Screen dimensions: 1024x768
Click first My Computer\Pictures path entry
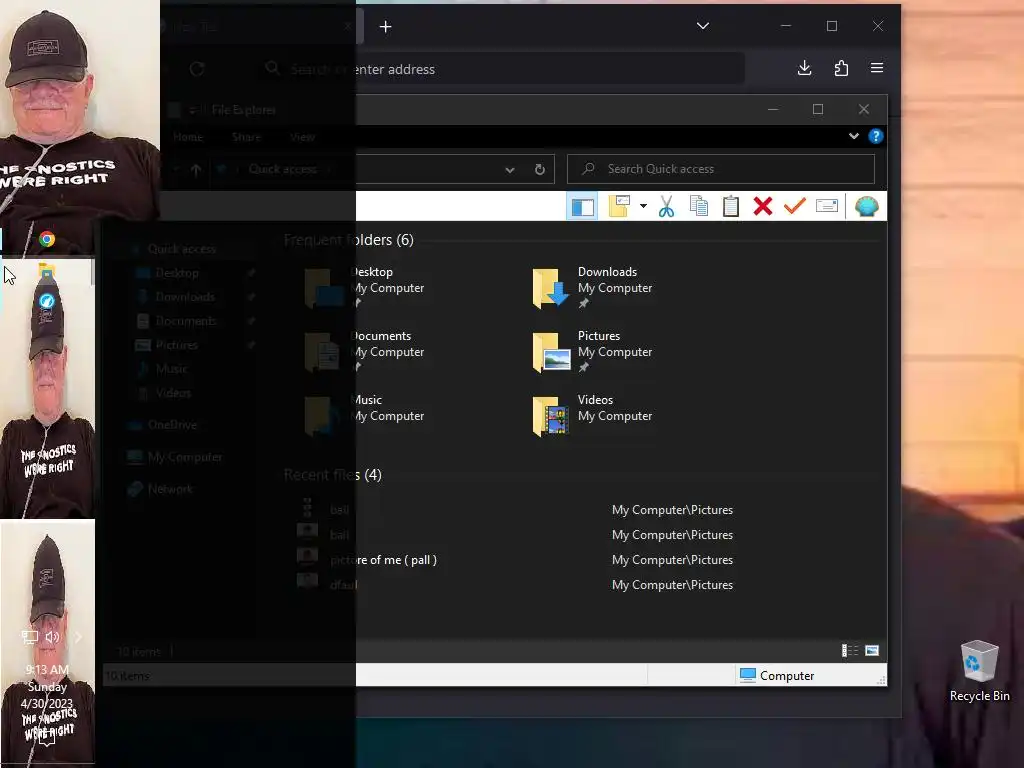coord(672,510)
